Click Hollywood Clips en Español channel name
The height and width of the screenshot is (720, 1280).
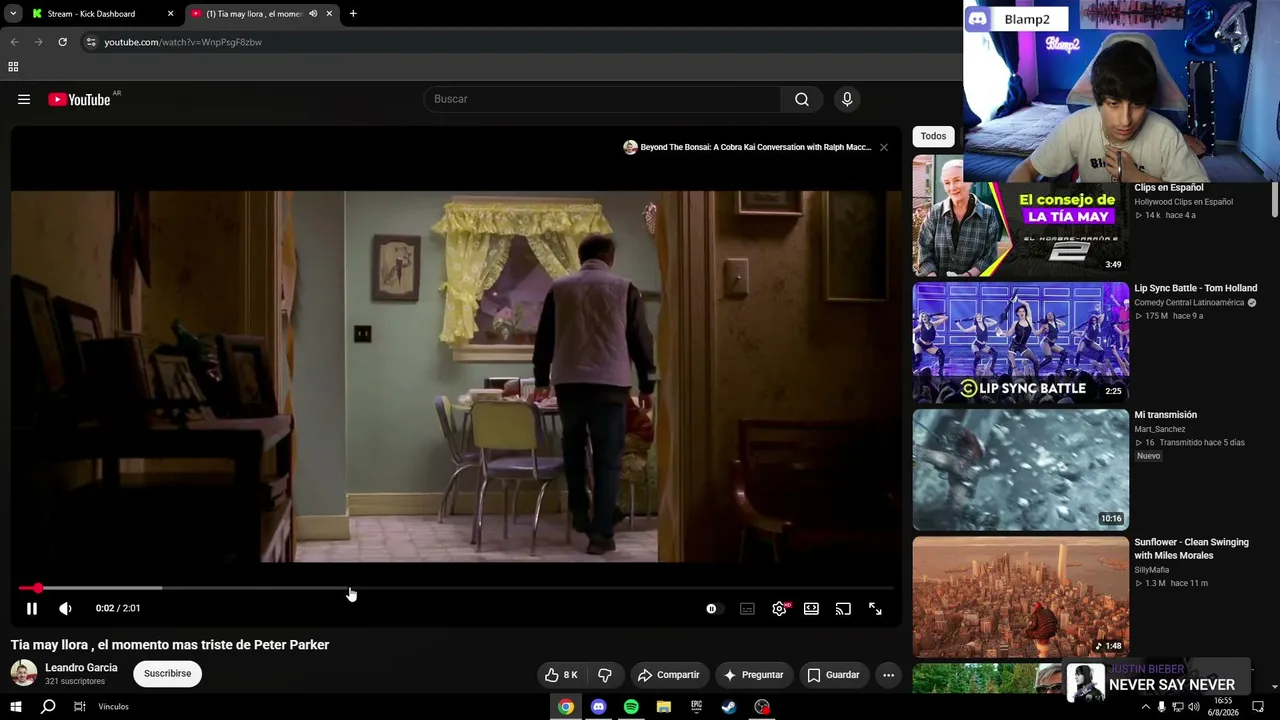(1183, 202)
